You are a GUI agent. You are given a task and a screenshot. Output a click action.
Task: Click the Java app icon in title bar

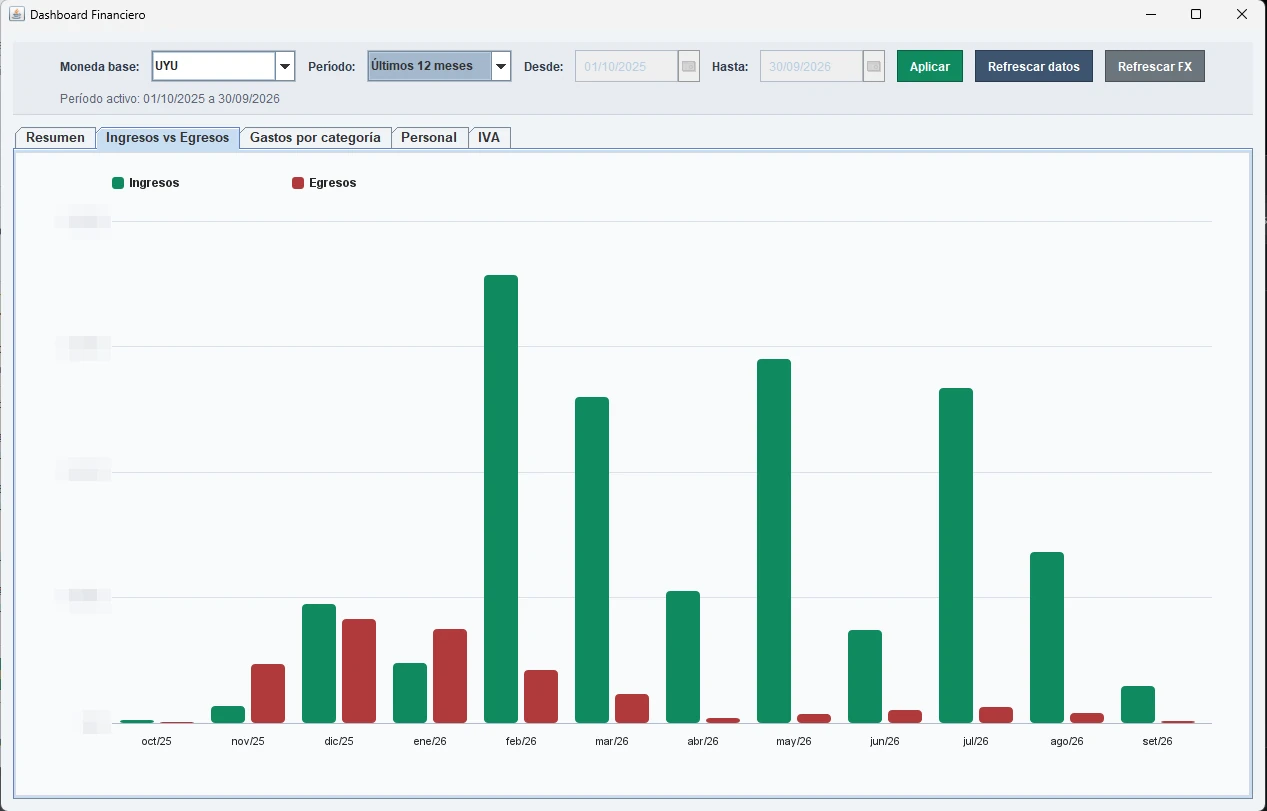(x=17, y=15)
